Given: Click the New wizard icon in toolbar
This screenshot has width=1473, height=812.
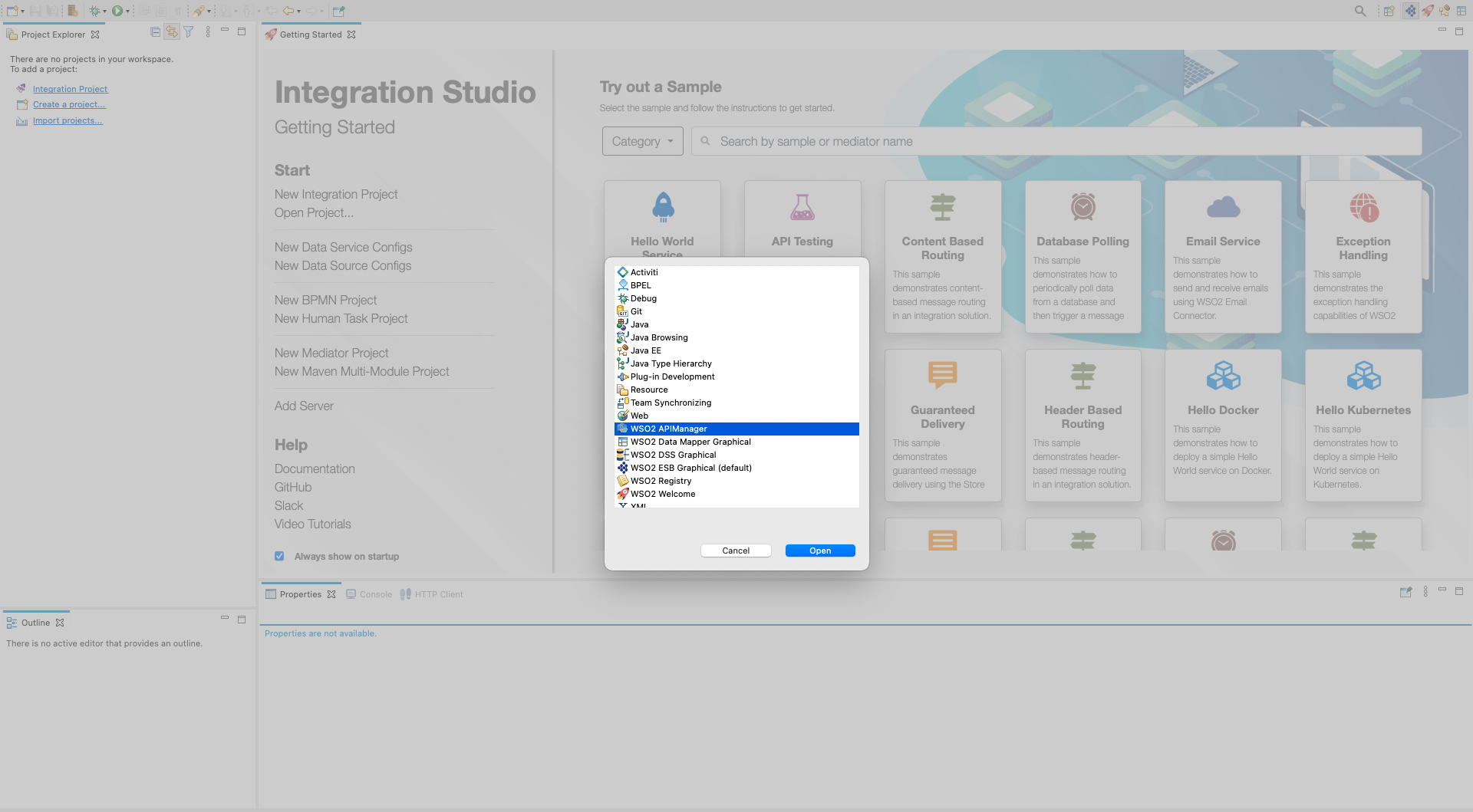Looking at the screenshot, I should pos(11,12).
